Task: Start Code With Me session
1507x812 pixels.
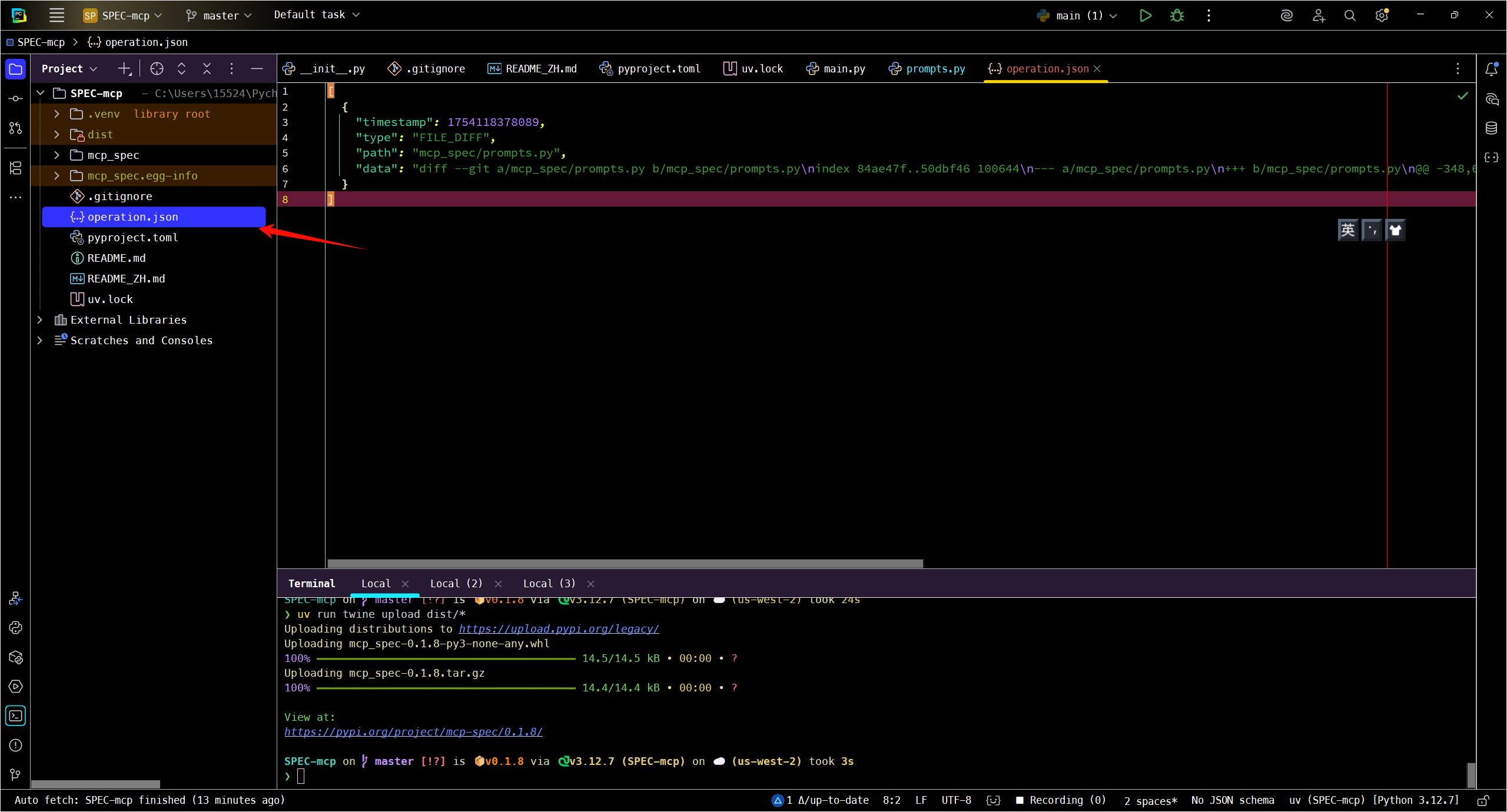Action: [x=1319, y=15]
